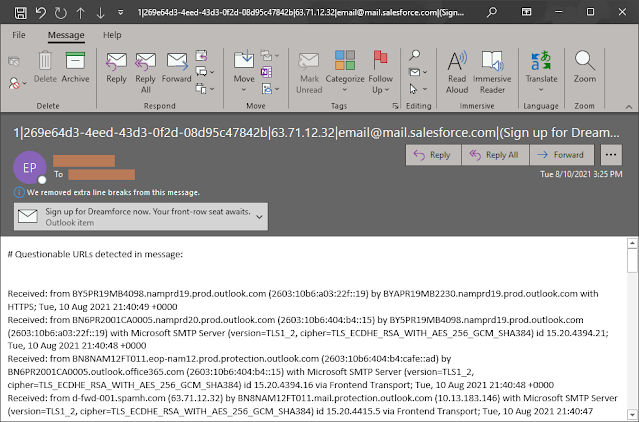Click Reply button in message header
Screen dimensions: 639x422
(433, 155)
